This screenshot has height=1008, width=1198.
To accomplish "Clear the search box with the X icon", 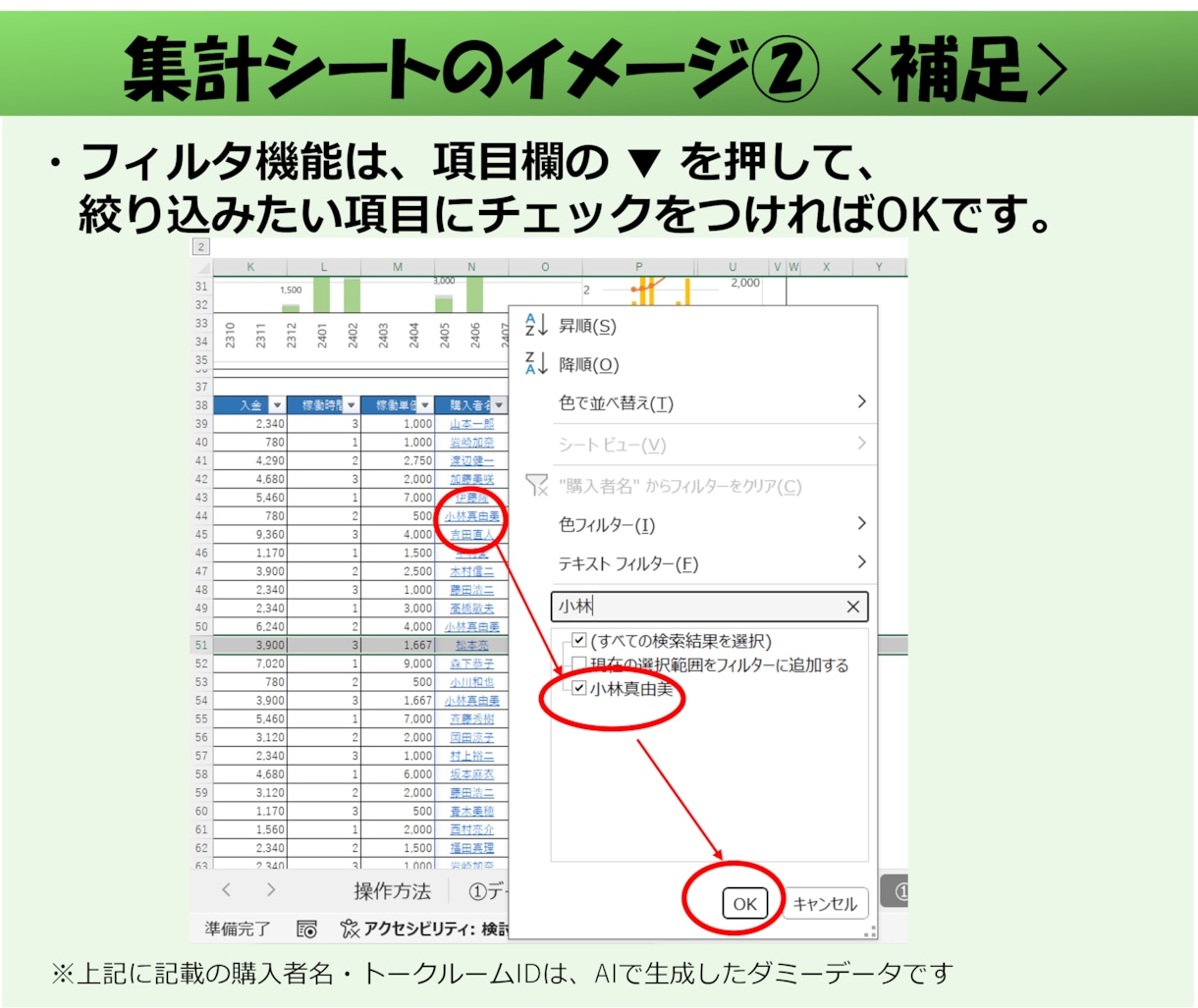I will [x=852, y=607].
